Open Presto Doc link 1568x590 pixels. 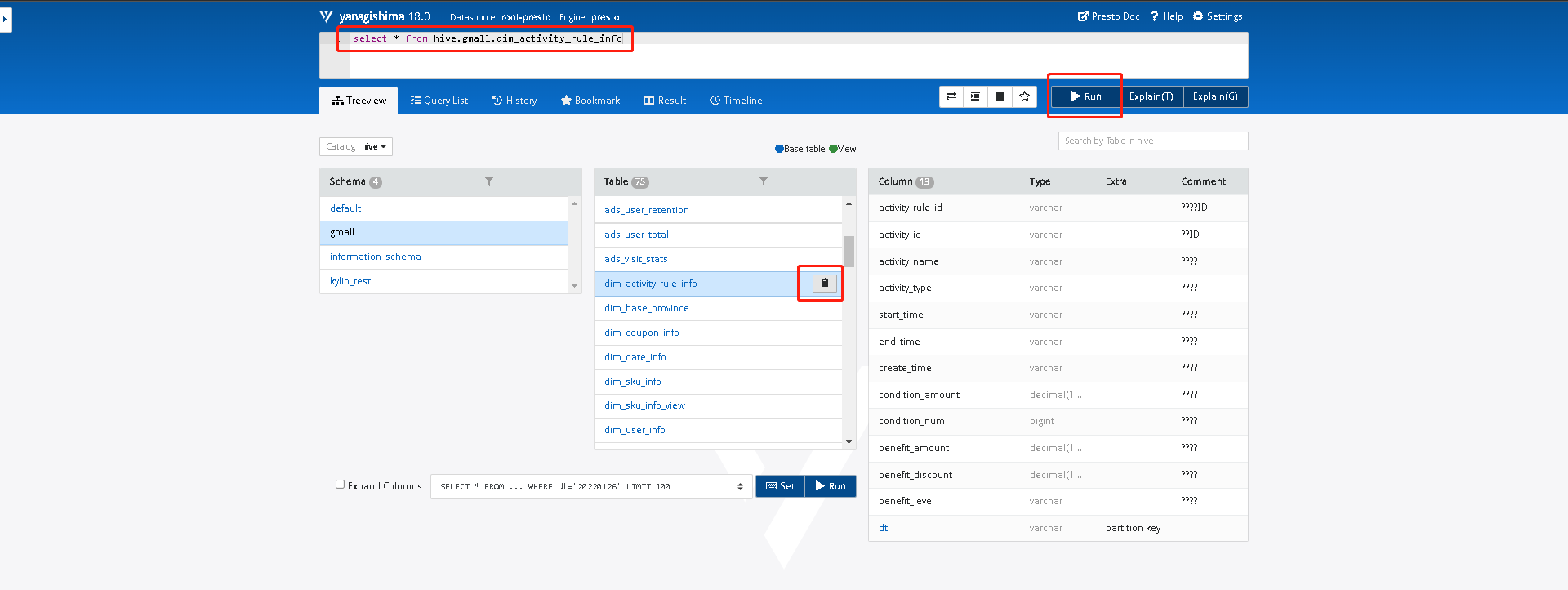point(1108,16)
